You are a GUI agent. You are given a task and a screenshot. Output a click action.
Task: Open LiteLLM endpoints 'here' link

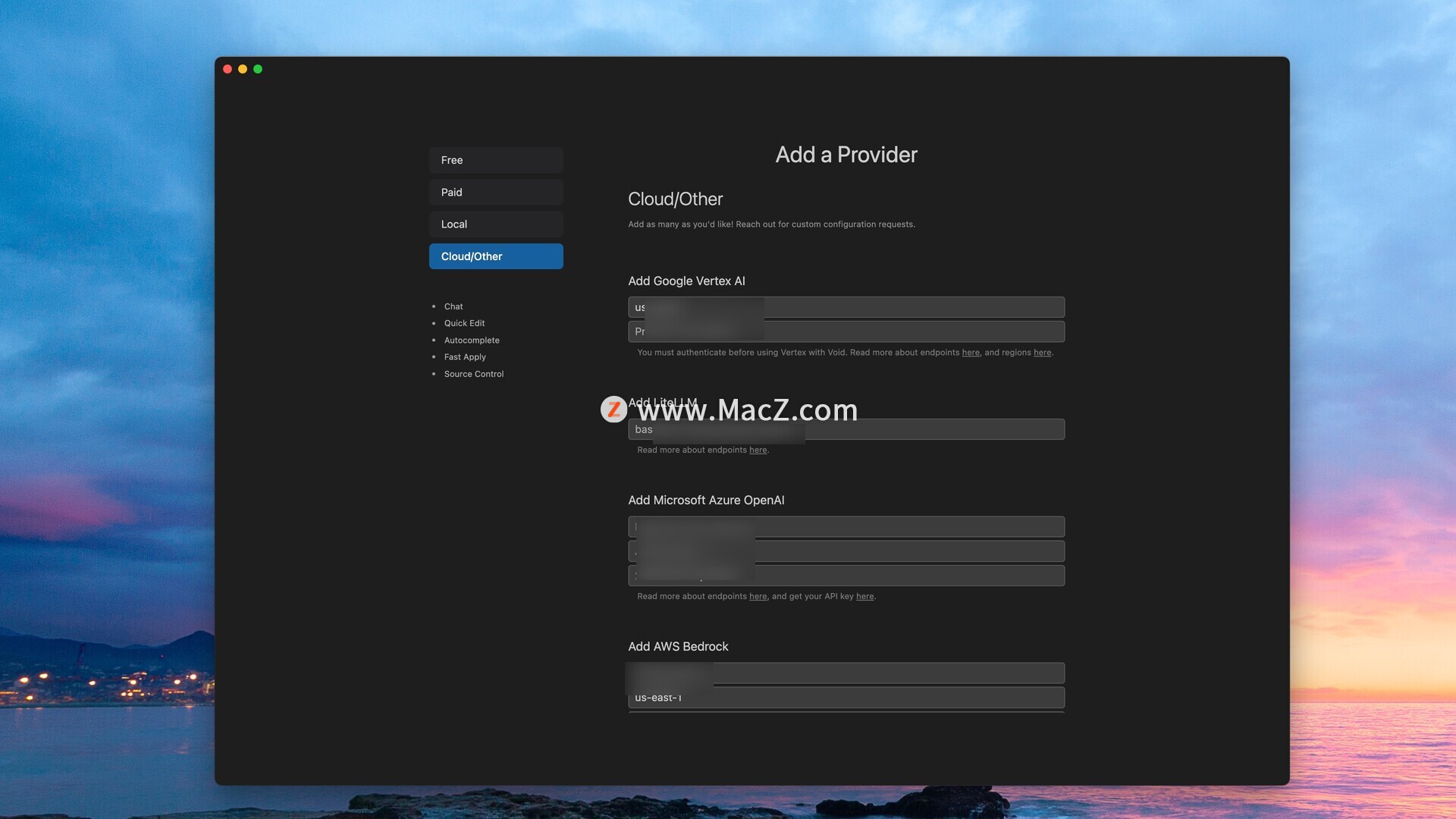(x=758, y=450)
